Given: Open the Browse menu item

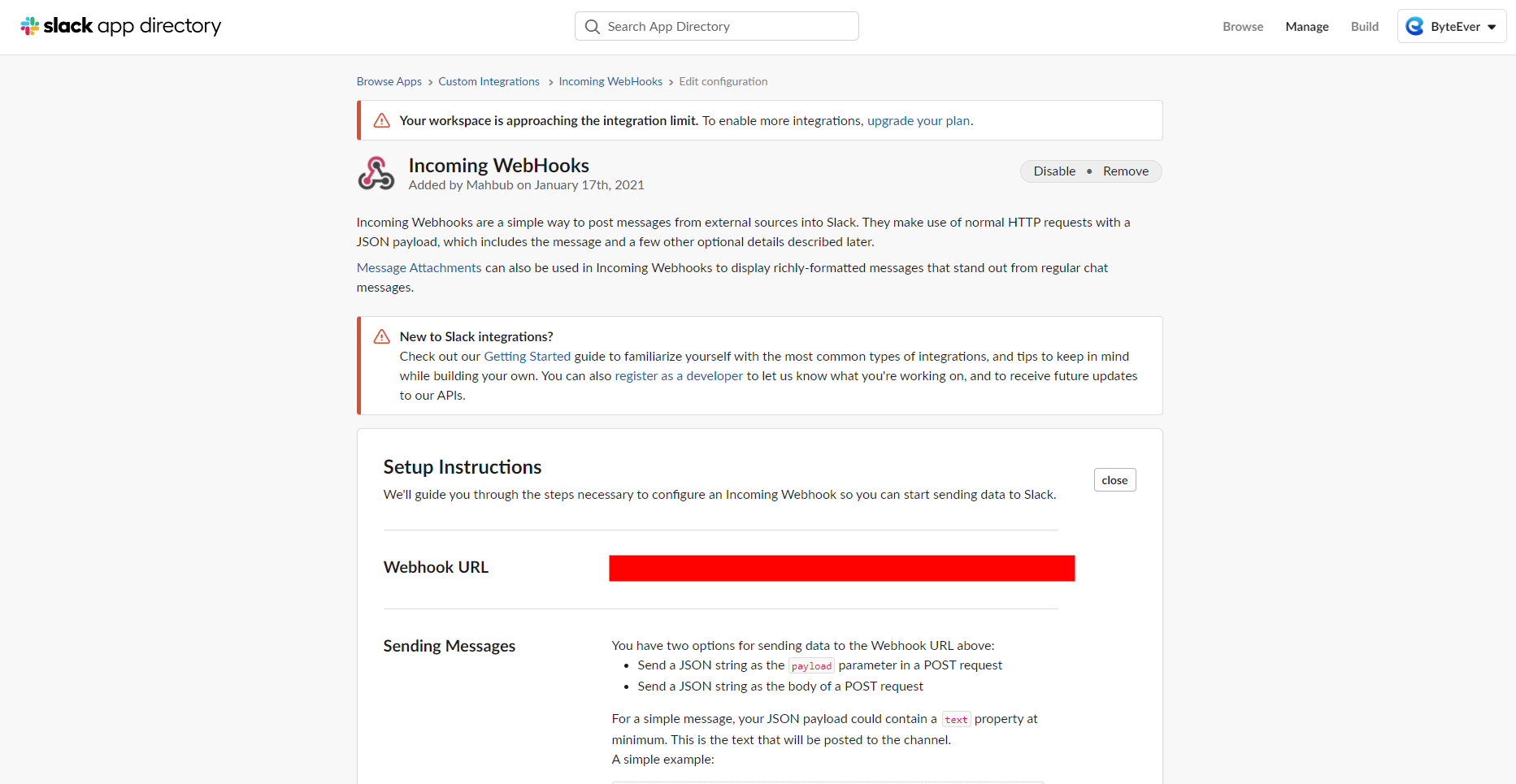Looking at the screenshot, I should [x=1243, y=27].
